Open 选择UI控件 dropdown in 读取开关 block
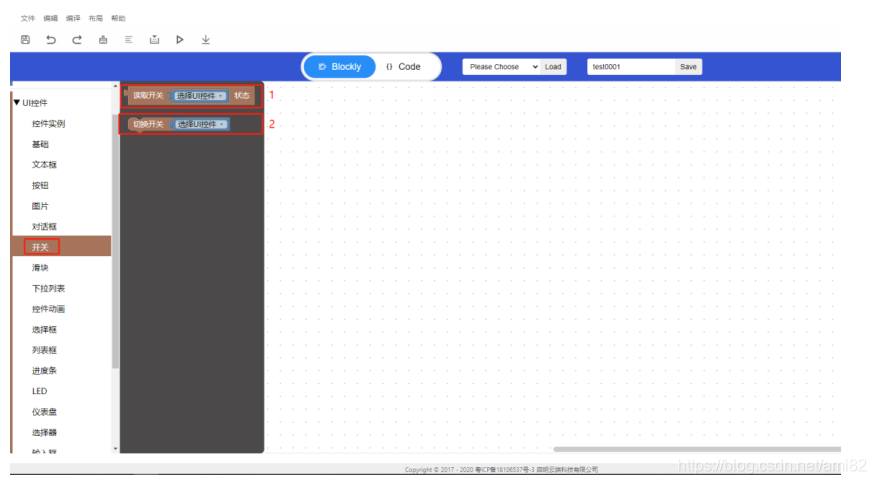The width and height of the screenshot is (876, 484). click(199, 96)
